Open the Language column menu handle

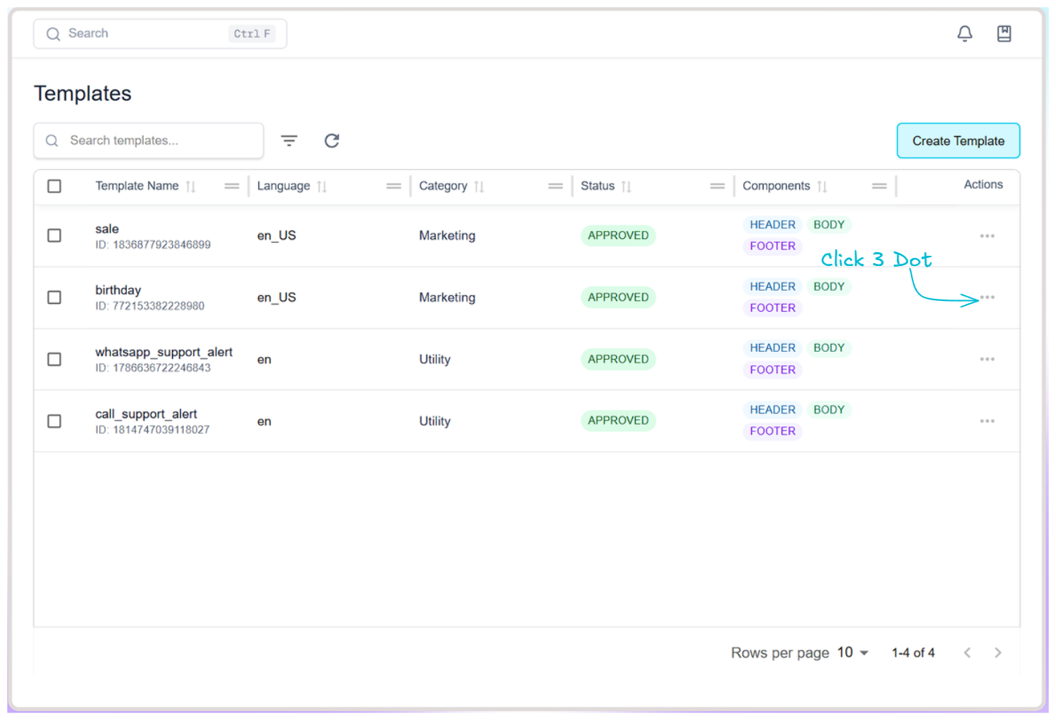393,187
